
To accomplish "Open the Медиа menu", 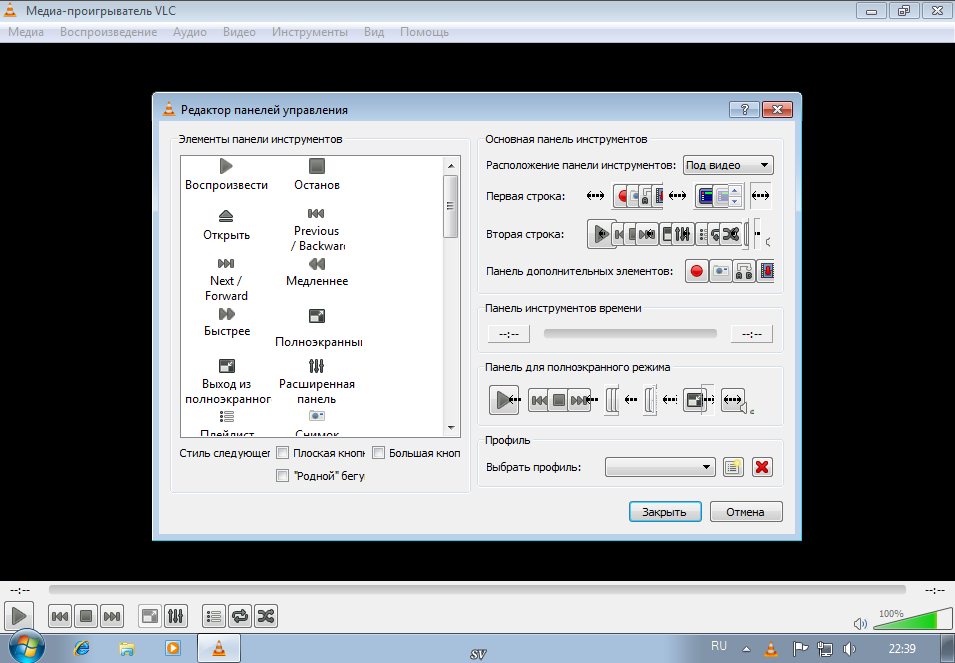I will click(x=26, y=32).
